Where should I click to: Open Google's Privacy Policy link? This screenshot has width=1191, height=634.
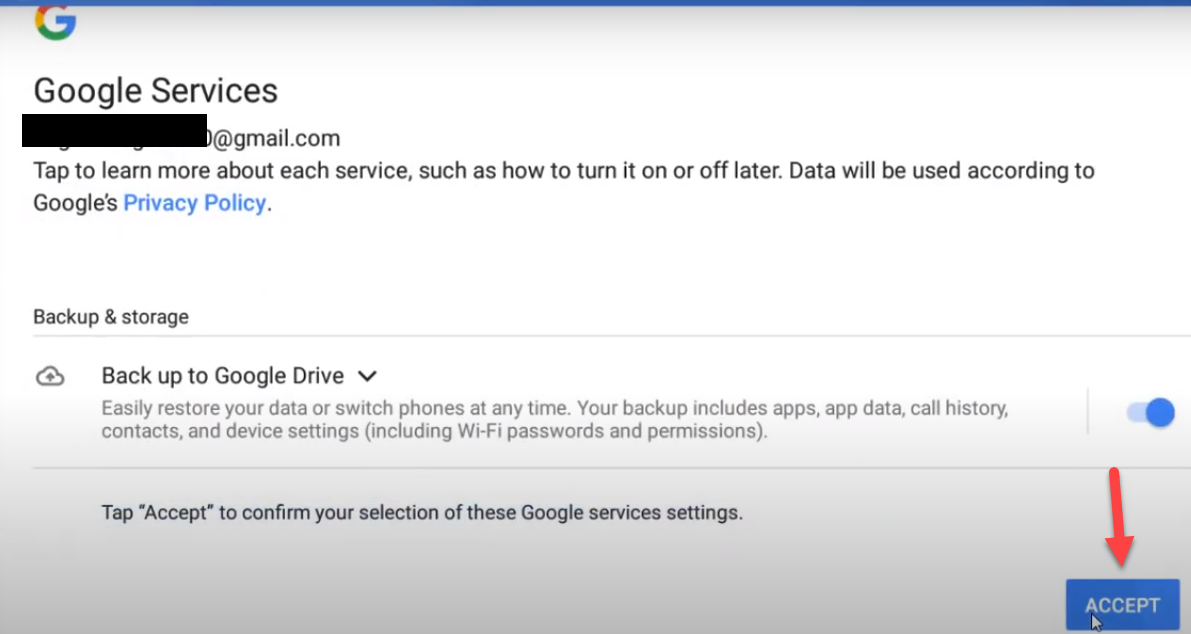(194, 203)
